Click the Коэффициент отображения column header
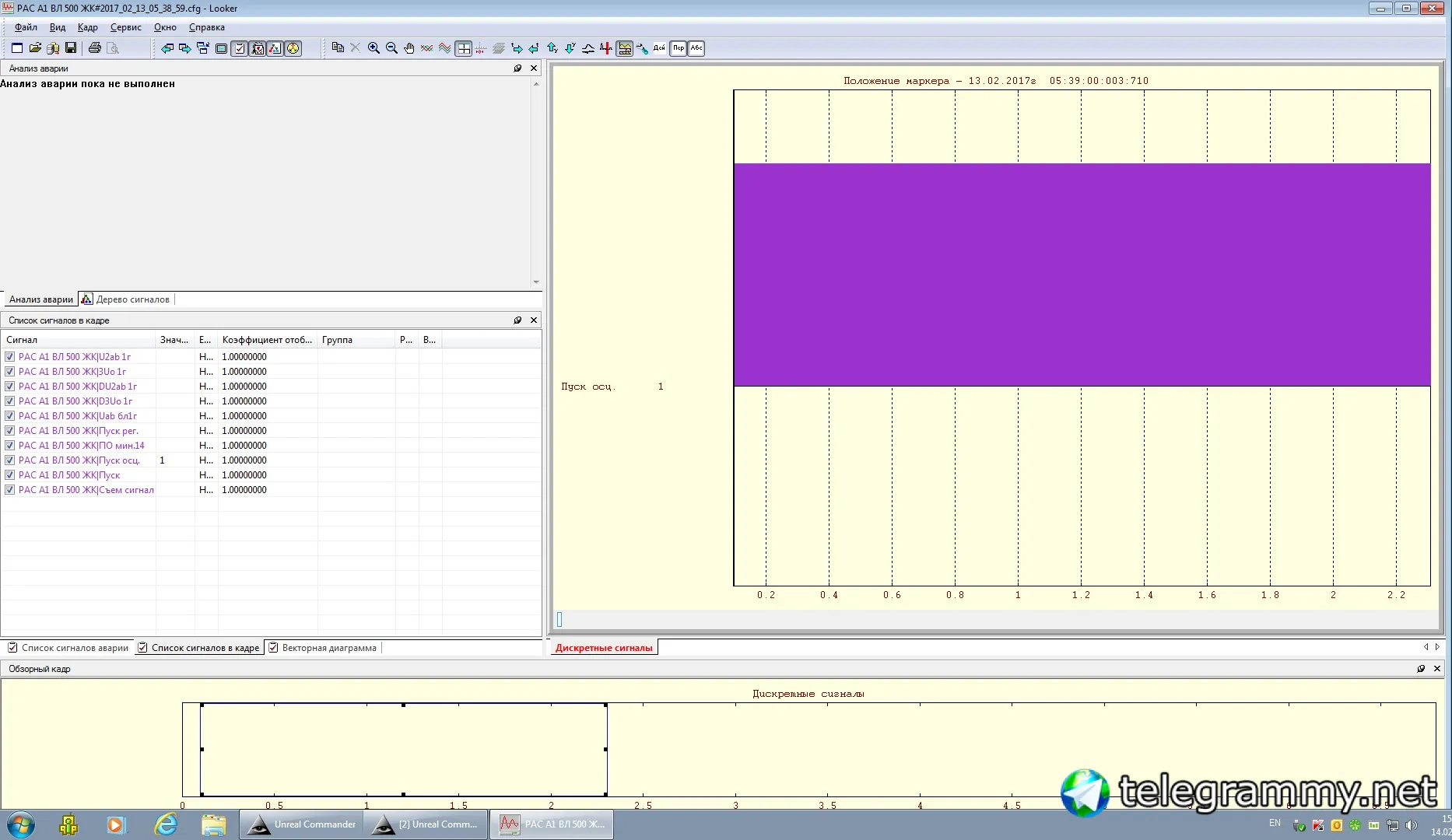Screen dimensions: 1452x840 coord(267,340)
